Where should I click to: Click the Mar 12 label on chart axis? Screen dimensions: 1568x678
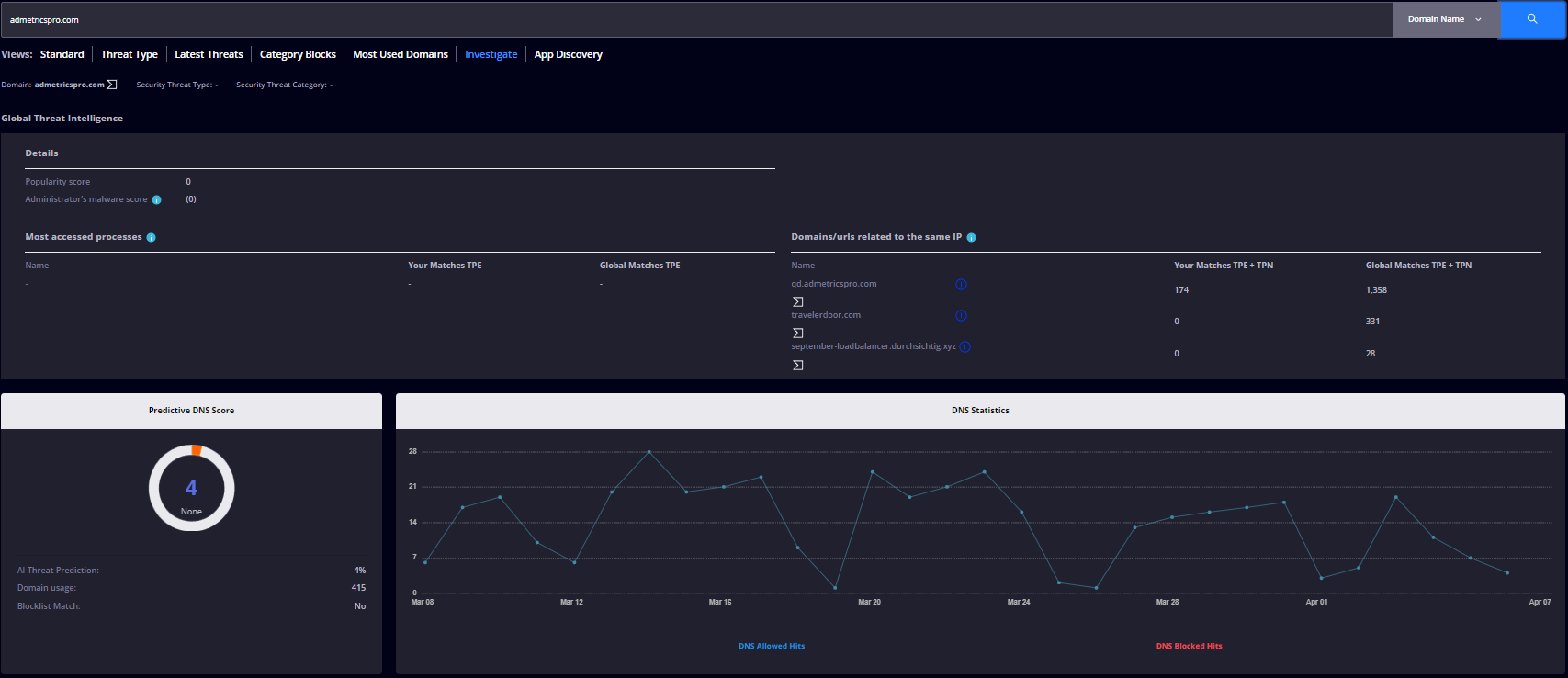tap(571, 602)
